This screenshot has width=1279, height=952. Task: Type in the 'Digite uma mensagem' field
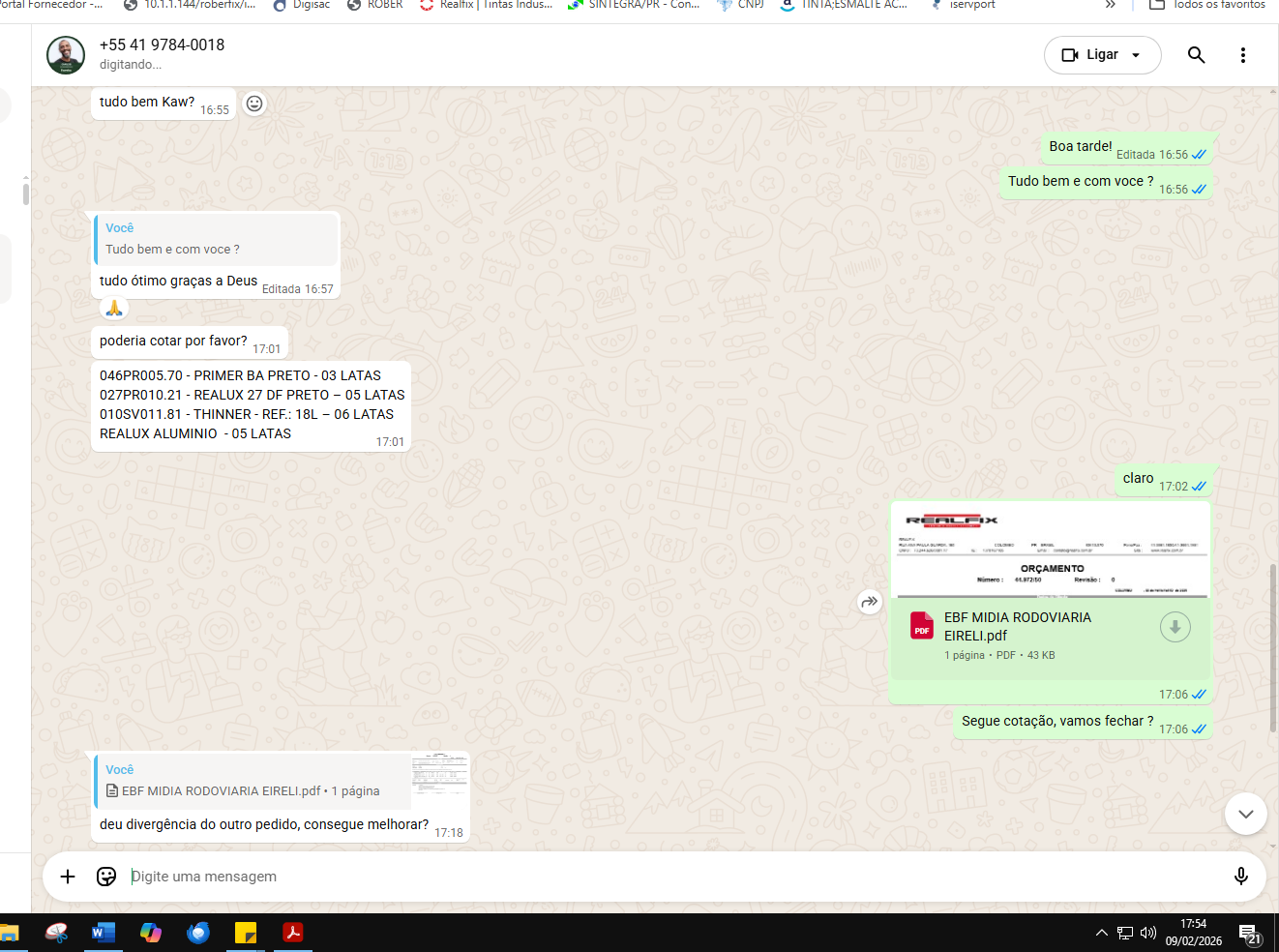click(x=668, y=877)
